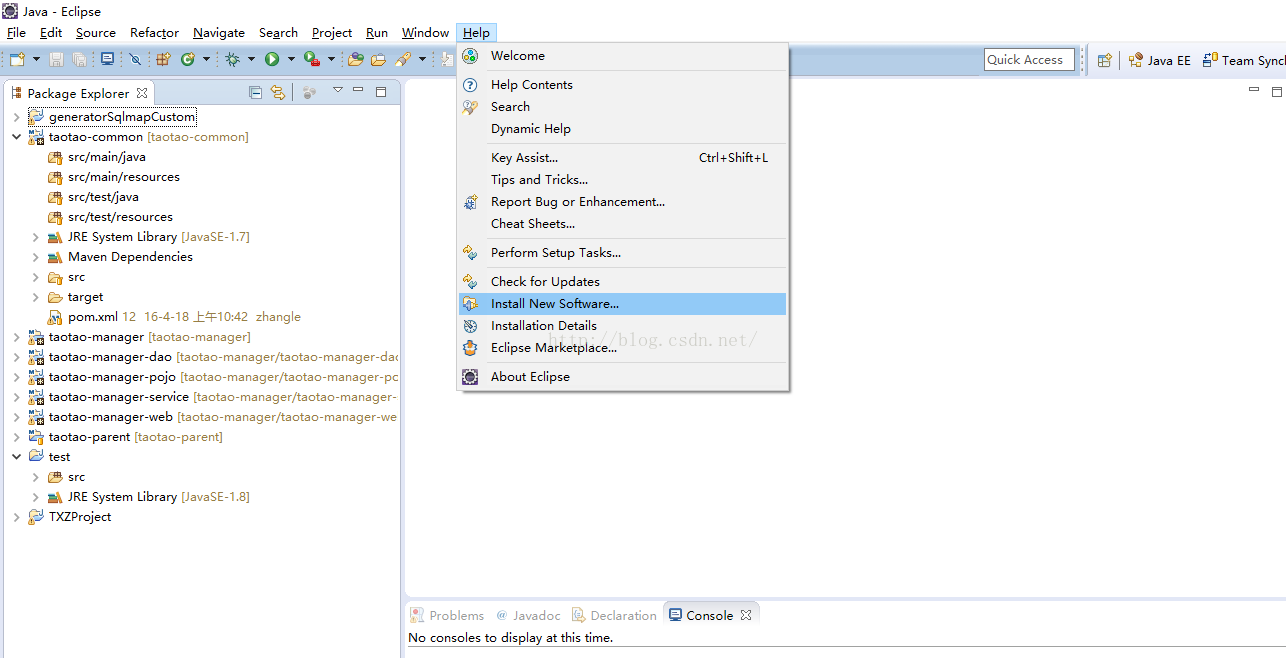Toggle Link with Editor in Package Explorer
This screenshot has height=658, width=1286.
[278, 92]
